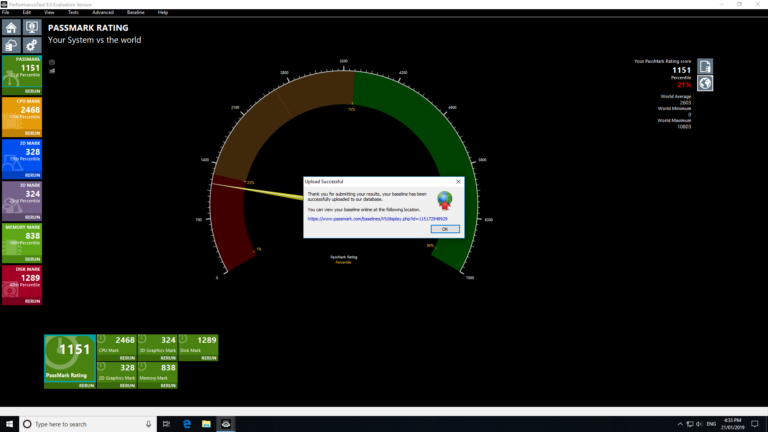Click the small chart icon below help
This screenshot has height=432, width=768.
[52, 71]
